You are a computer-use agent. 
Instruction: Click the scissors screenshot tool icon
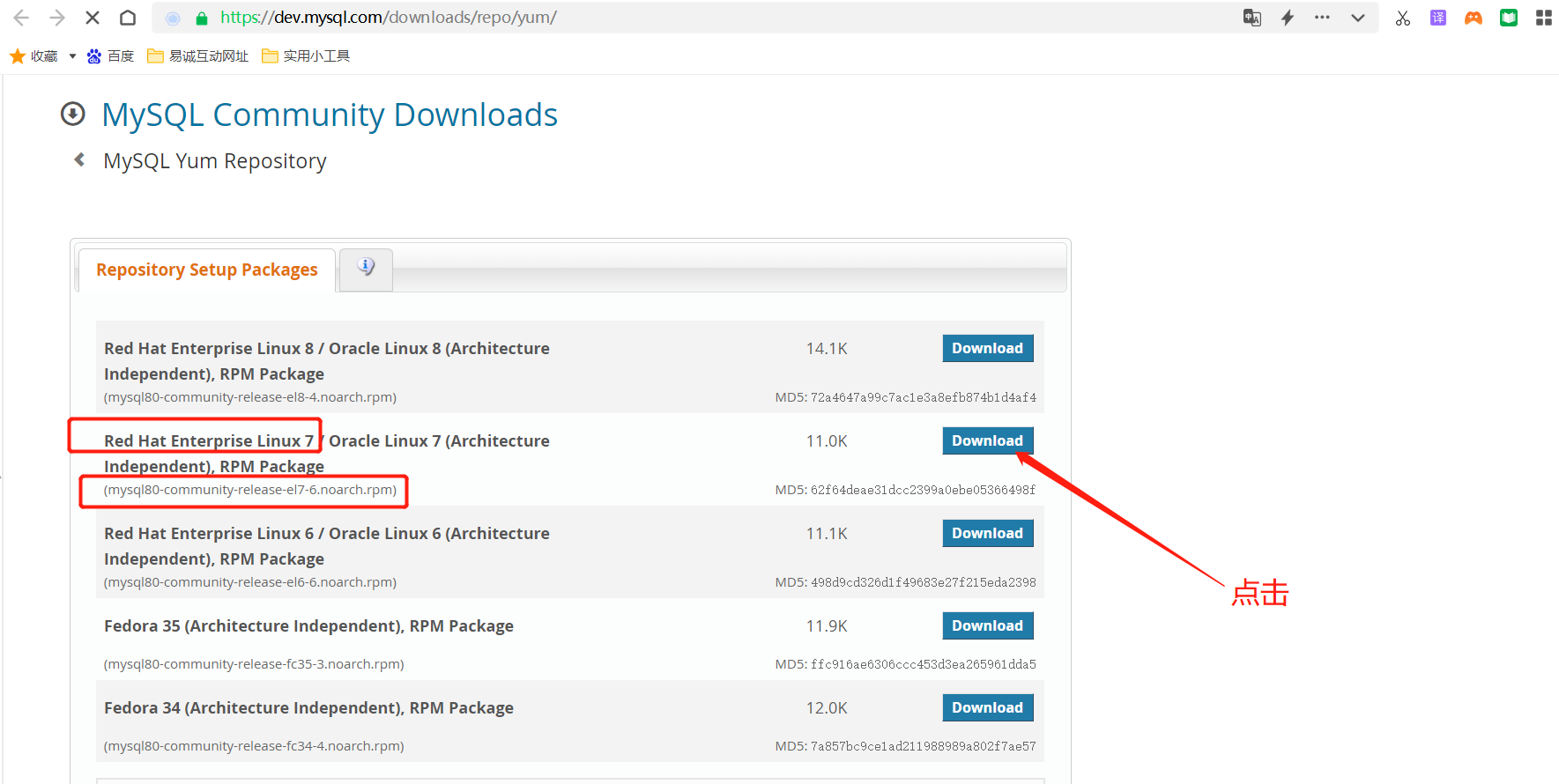coord(1403,18)
